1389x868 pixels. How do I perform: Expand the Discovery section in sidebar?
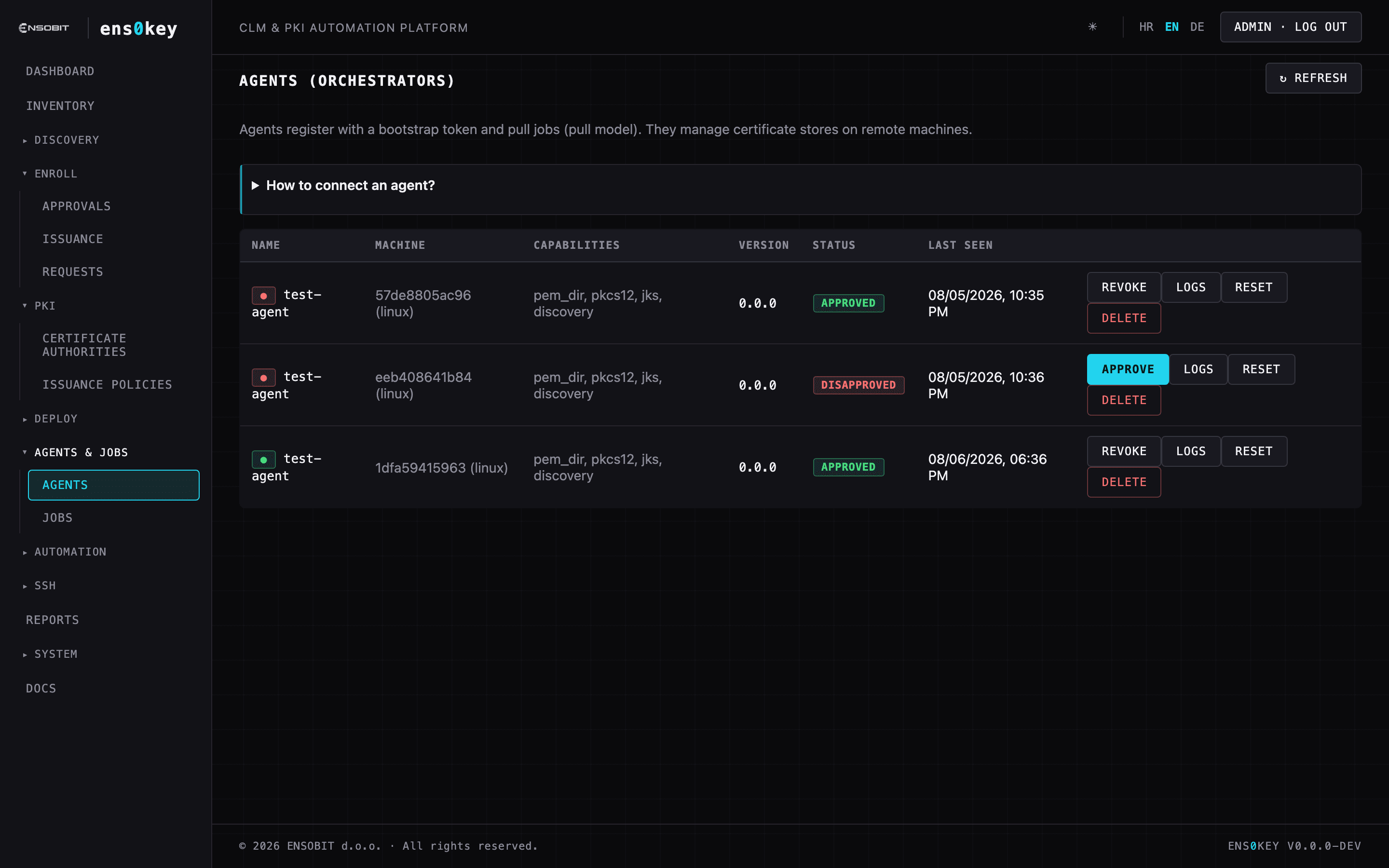coord(60,140)
